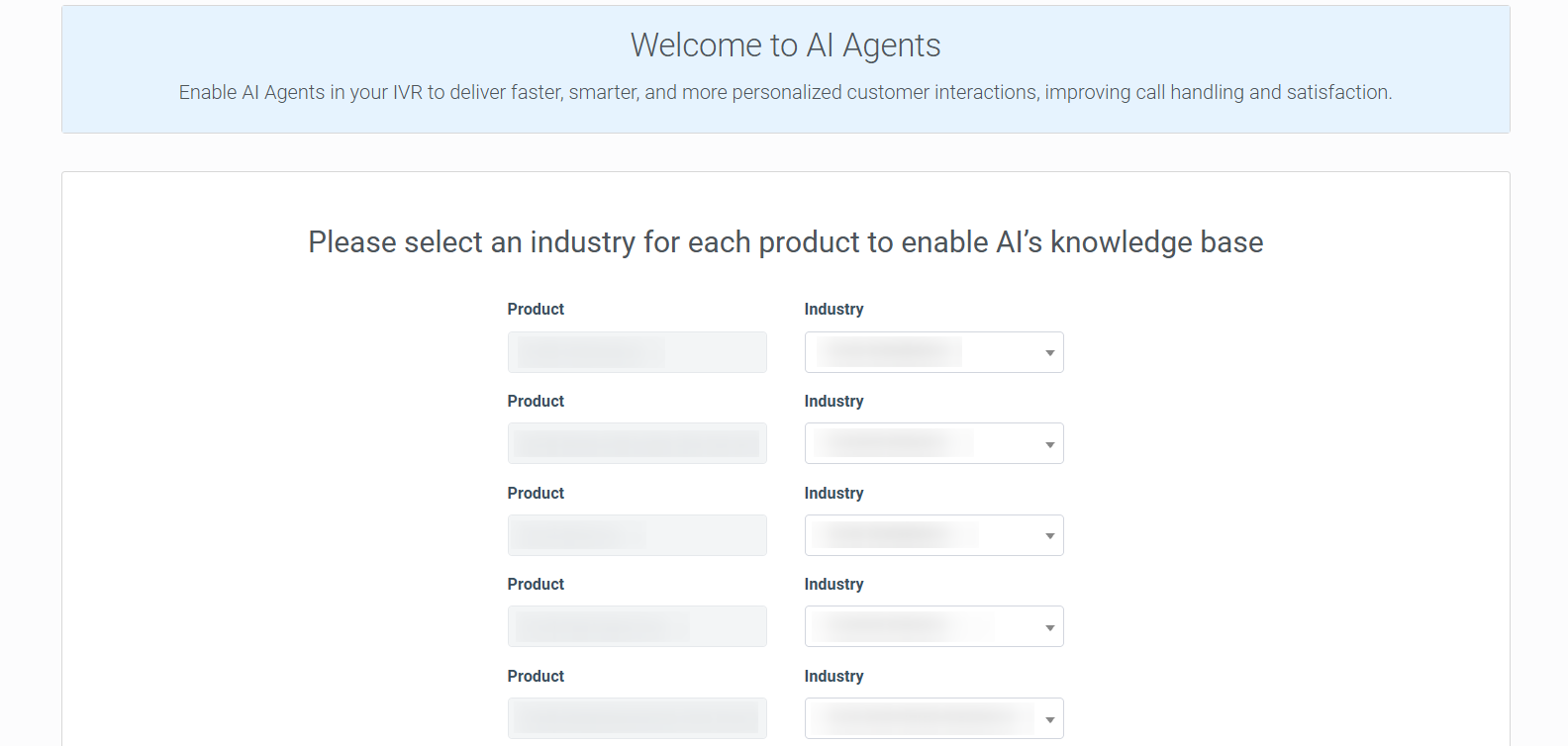Expand the second row's Industry dropdown
The image size is (1568, 746).
point(933,443)
